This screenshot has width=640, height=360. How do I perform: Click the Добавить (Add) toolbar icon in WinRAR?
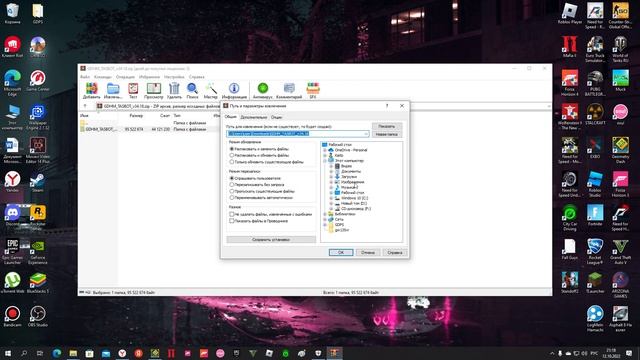click(x=91, y=90)
